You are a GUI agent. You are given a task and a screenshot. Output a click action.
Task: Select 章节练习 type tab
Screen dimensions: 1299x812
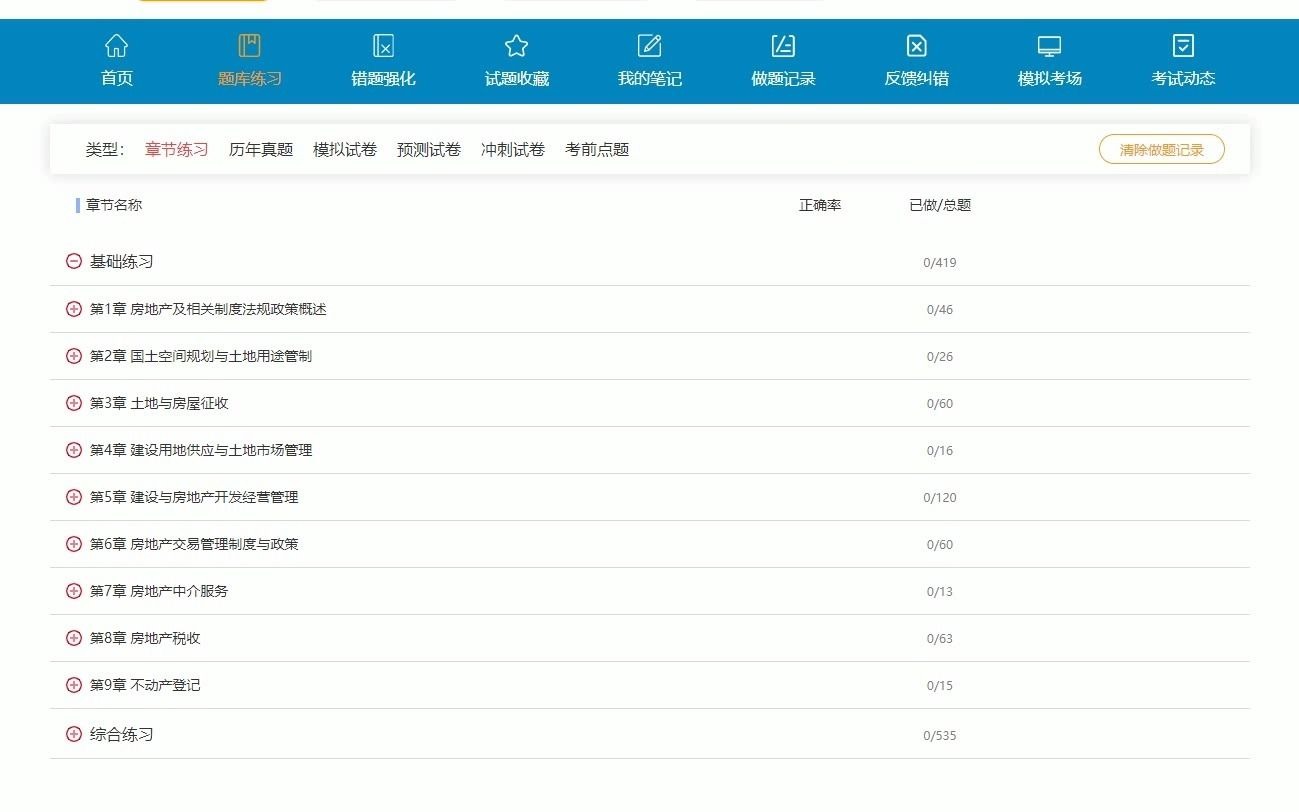(177, 150)
